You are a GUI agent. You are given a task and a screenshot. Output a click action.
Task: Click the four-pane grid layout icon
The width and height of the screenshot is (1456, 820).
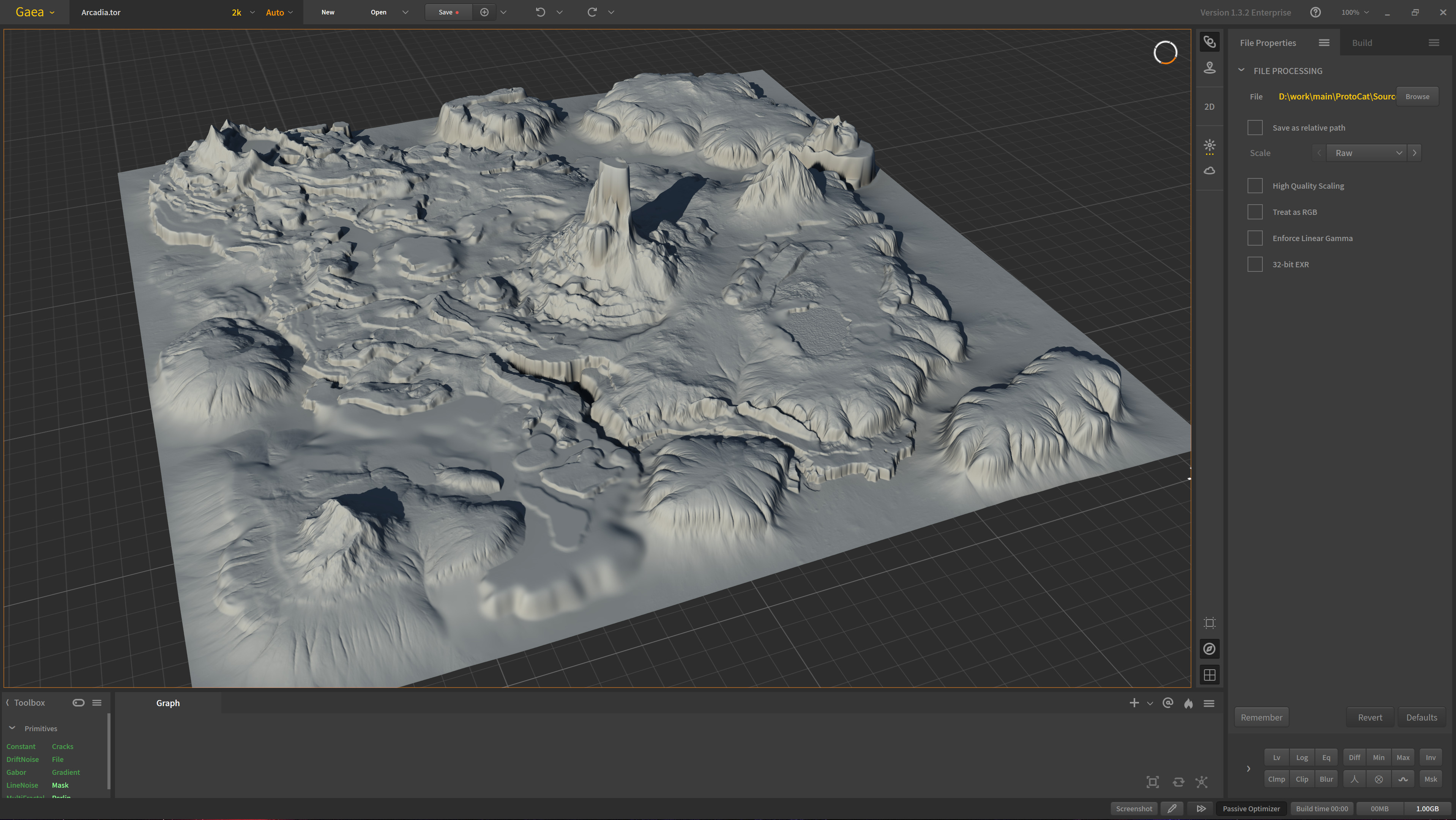(1209, 675)
